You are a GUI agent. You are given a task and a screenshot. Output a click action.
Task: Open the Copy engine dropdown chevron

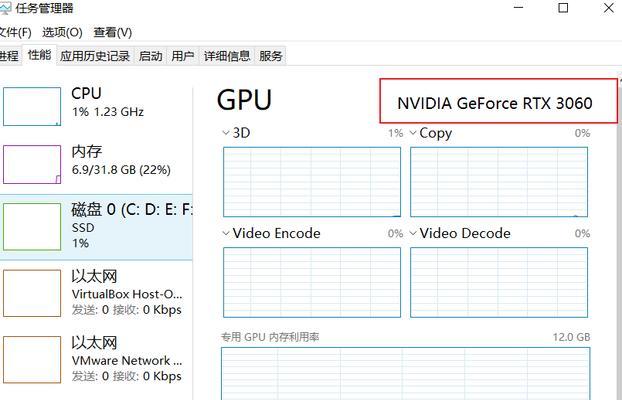pyautogui.click(x=412, y=133)
